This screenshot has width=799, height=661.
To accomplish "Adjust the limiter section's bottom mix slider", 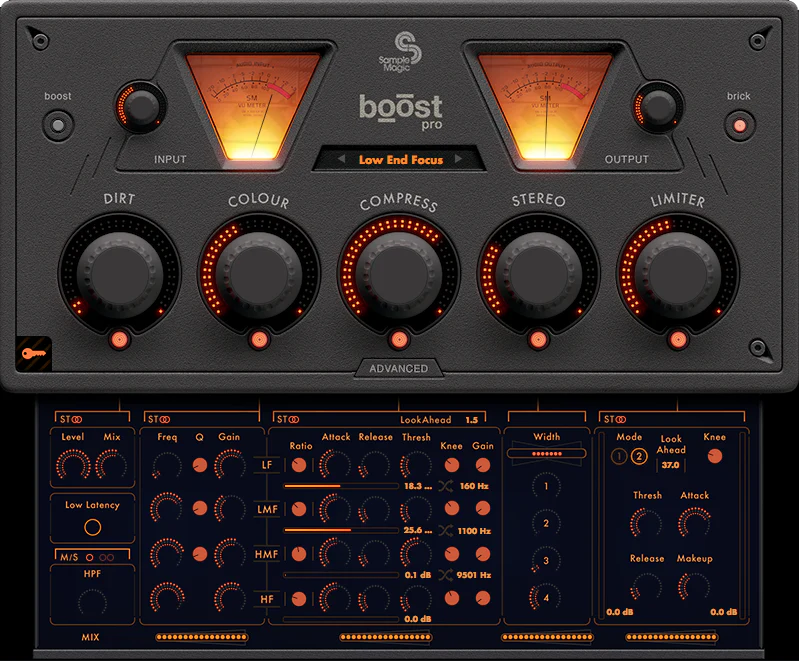I will click(672, 637).
